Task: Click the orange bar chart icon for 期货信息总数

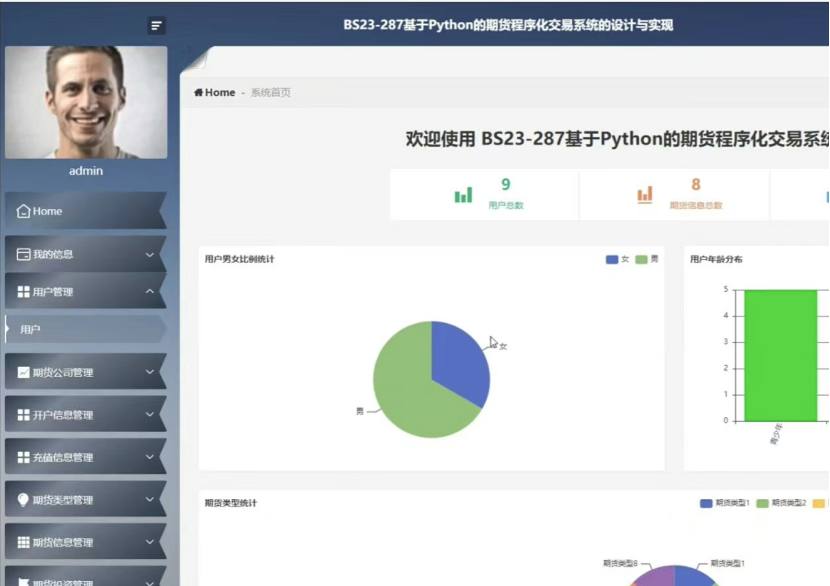Action: point(645,194)
